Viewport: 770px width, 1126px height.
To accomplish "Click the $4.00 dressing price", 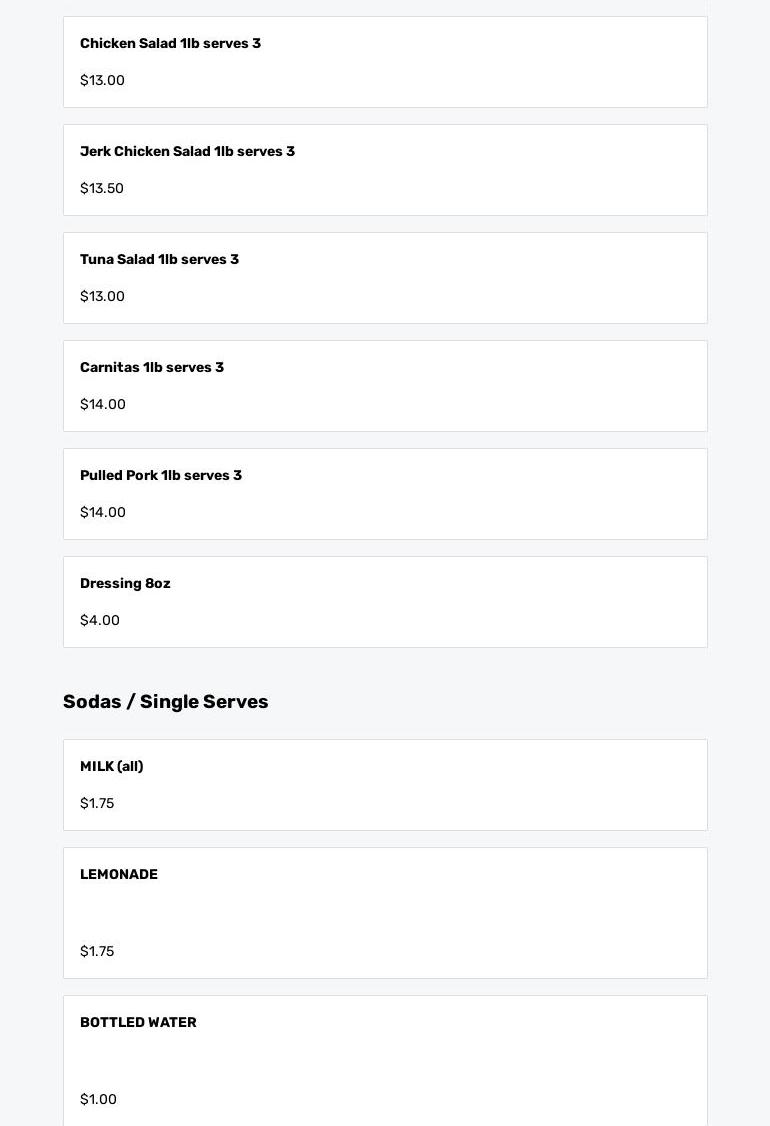I will point(100,621).
